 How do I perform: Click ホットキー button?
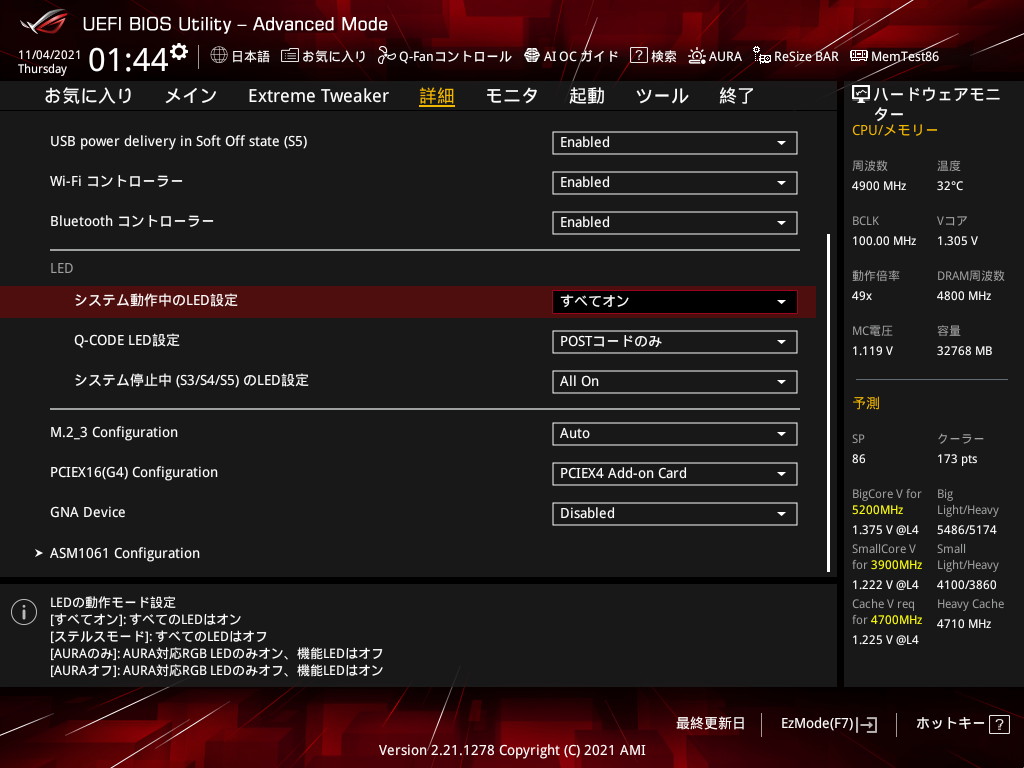click(962, 724)
